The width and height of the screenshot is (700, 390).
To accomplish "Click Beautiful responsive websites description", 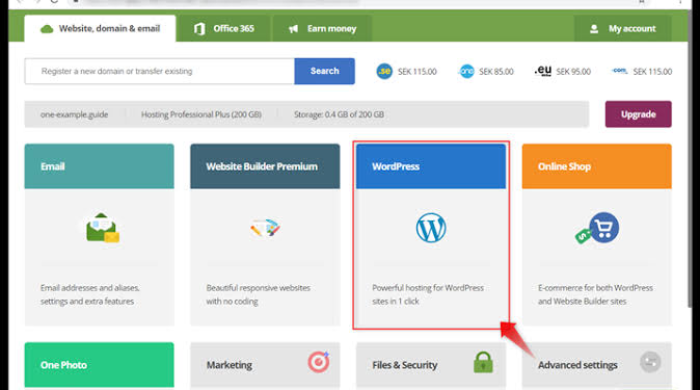I will pos(258,295).
